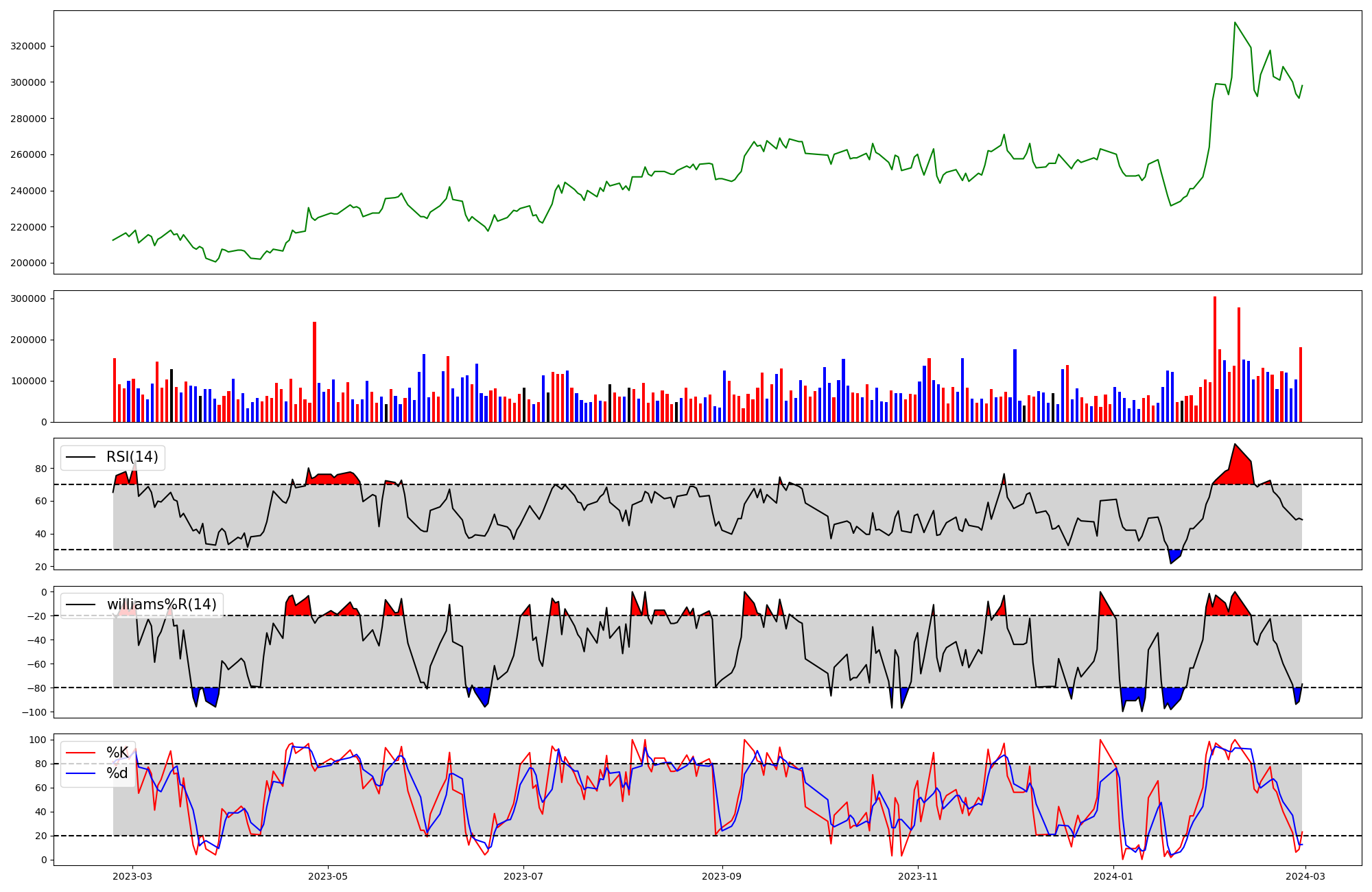Click the RSI(14) legend label

pos(132,457)
